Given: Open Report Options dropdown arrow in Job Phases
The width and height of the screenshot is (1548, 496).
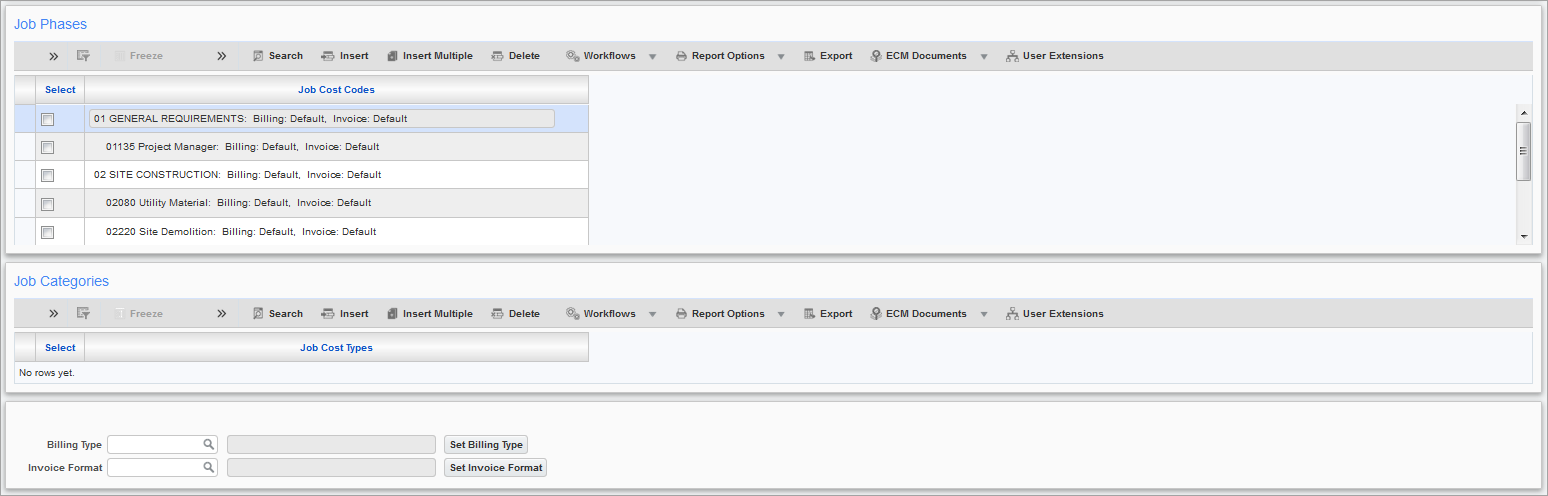Looking at the screenshot, I should point(781,57).
